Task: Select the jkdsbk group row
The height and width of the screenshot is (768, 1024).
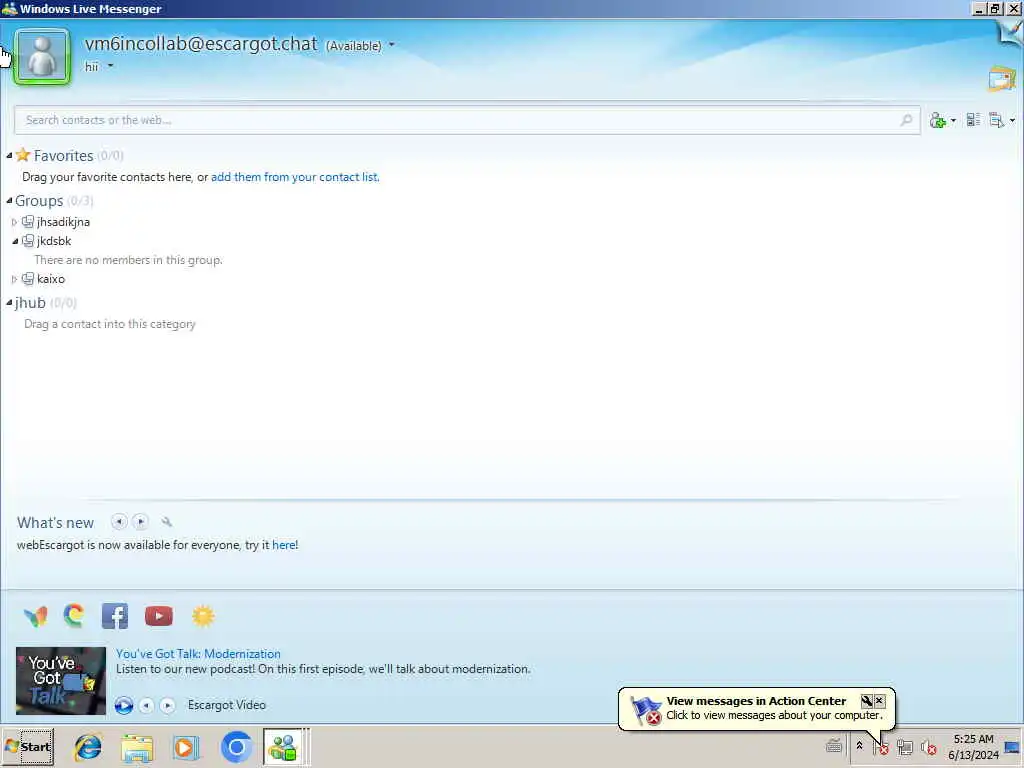Action: (54, 241)
